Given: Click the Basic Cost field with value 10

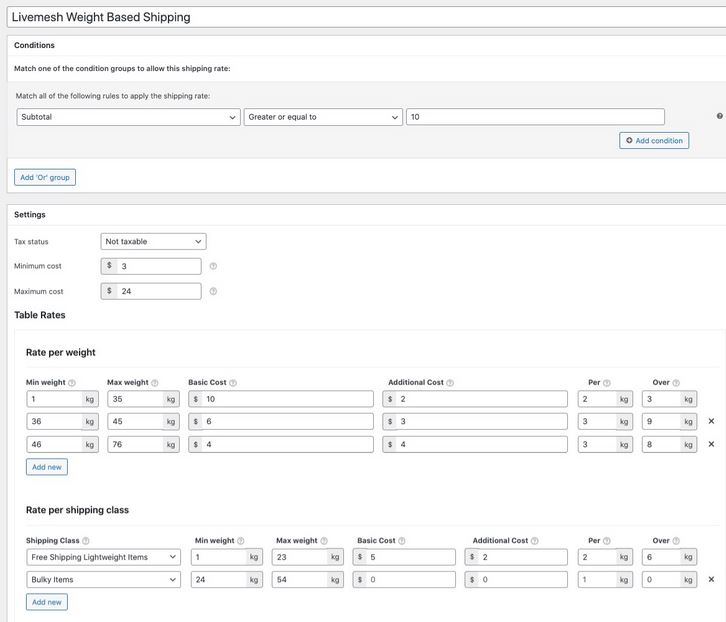Looking at the screenshot, I should click(281, 399).
